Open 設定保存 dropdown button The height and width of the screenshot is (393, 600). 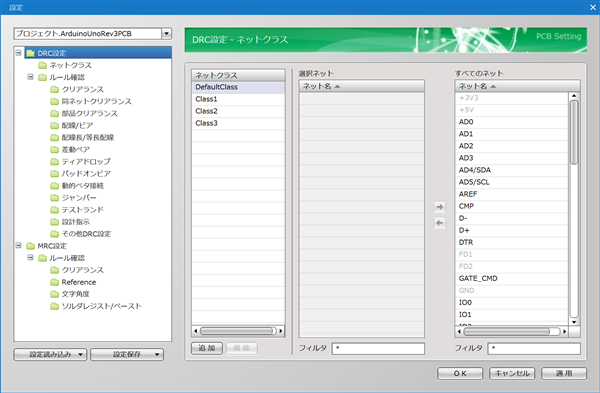(x=127, y=354)
